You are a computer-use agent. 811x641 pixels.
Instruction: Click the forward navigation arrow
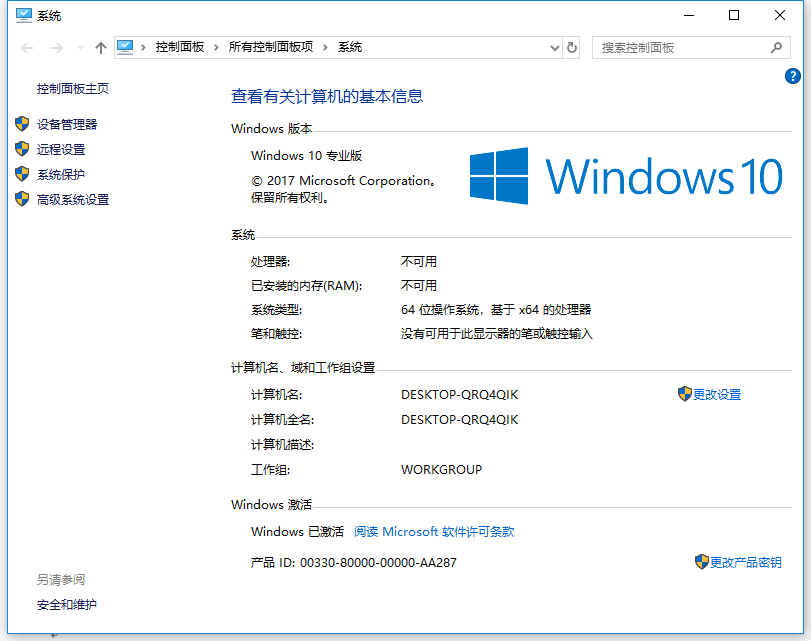56,48
